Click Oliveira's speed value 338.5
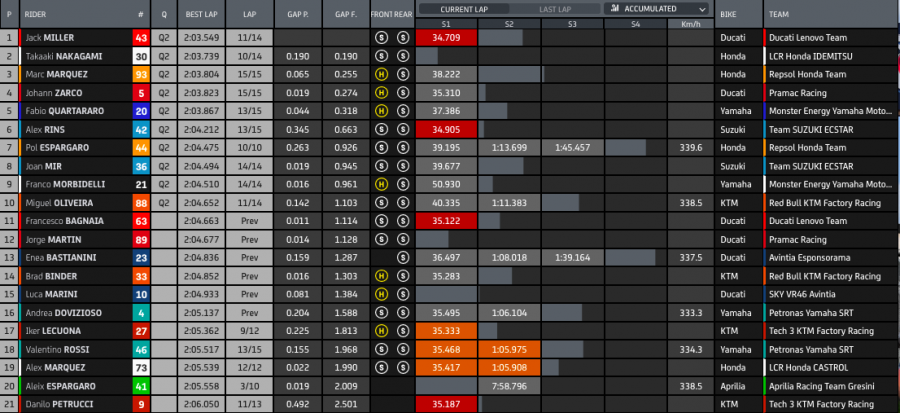The width and height of the screenshot is (900, 413). (x=691, y=203)
